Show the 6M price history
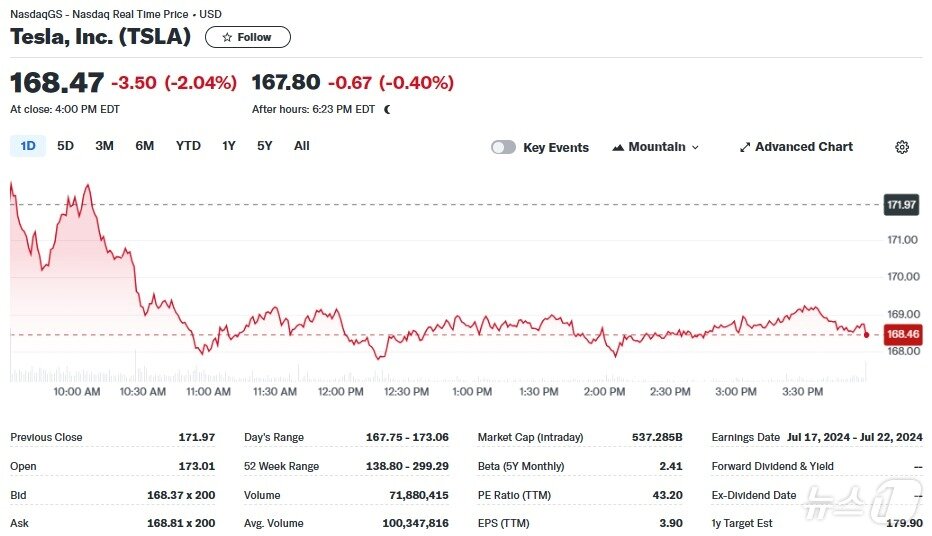 pos(144,146)
